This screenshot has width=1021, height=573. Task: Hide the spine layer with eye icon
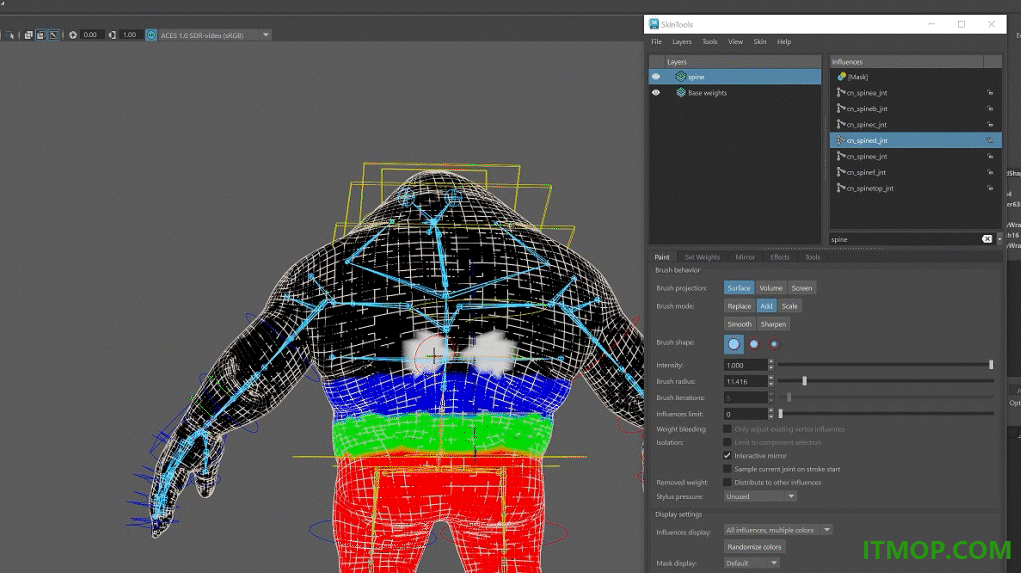click(x=656, y=77)
